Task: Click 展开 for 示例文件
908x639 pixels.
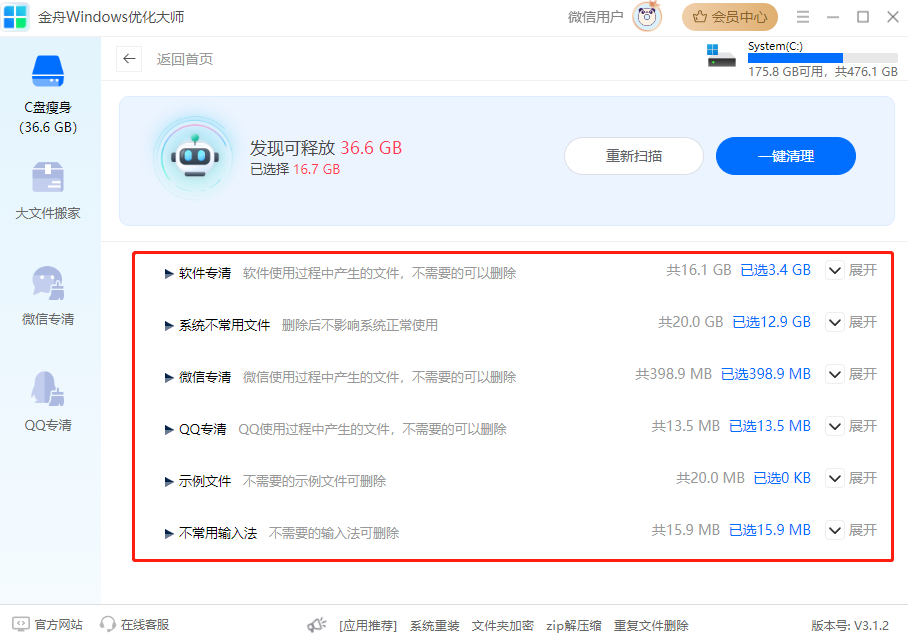Action: click(863, 478)
